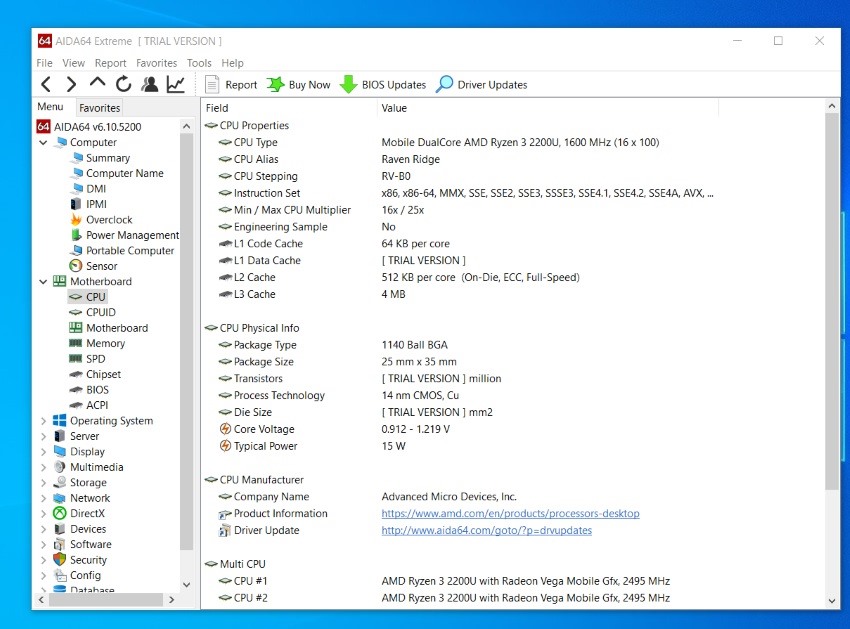Open the Report menu
850x629 pixels.
[111, 63]
